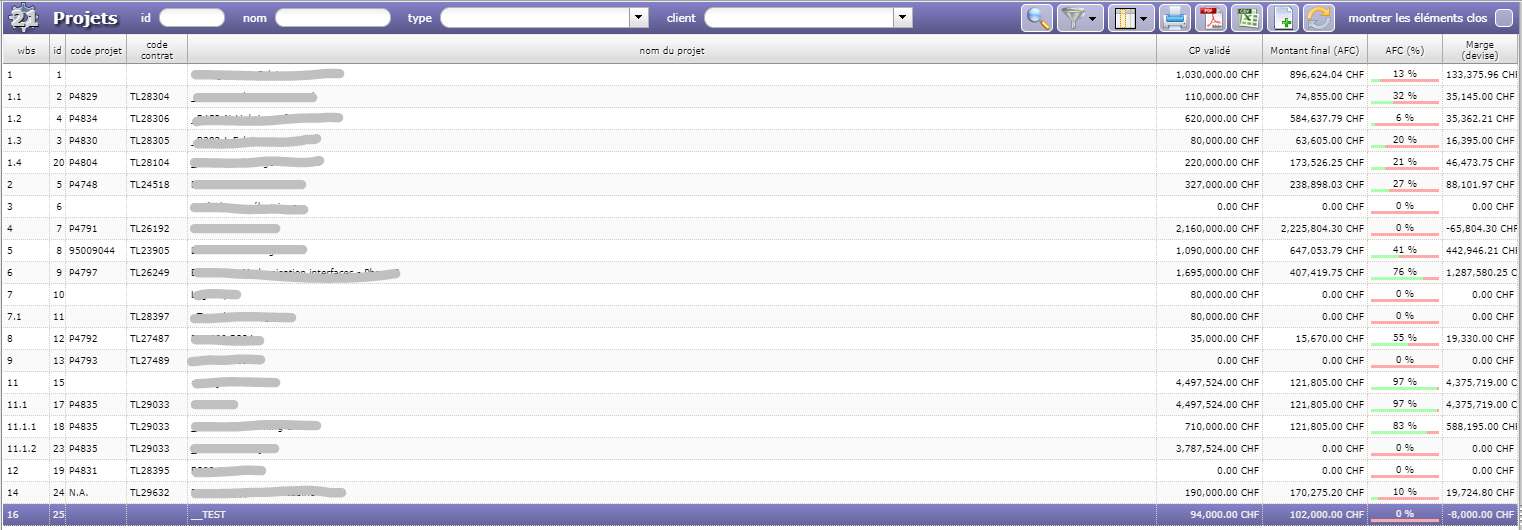Click project code P4829

point(83,97)
